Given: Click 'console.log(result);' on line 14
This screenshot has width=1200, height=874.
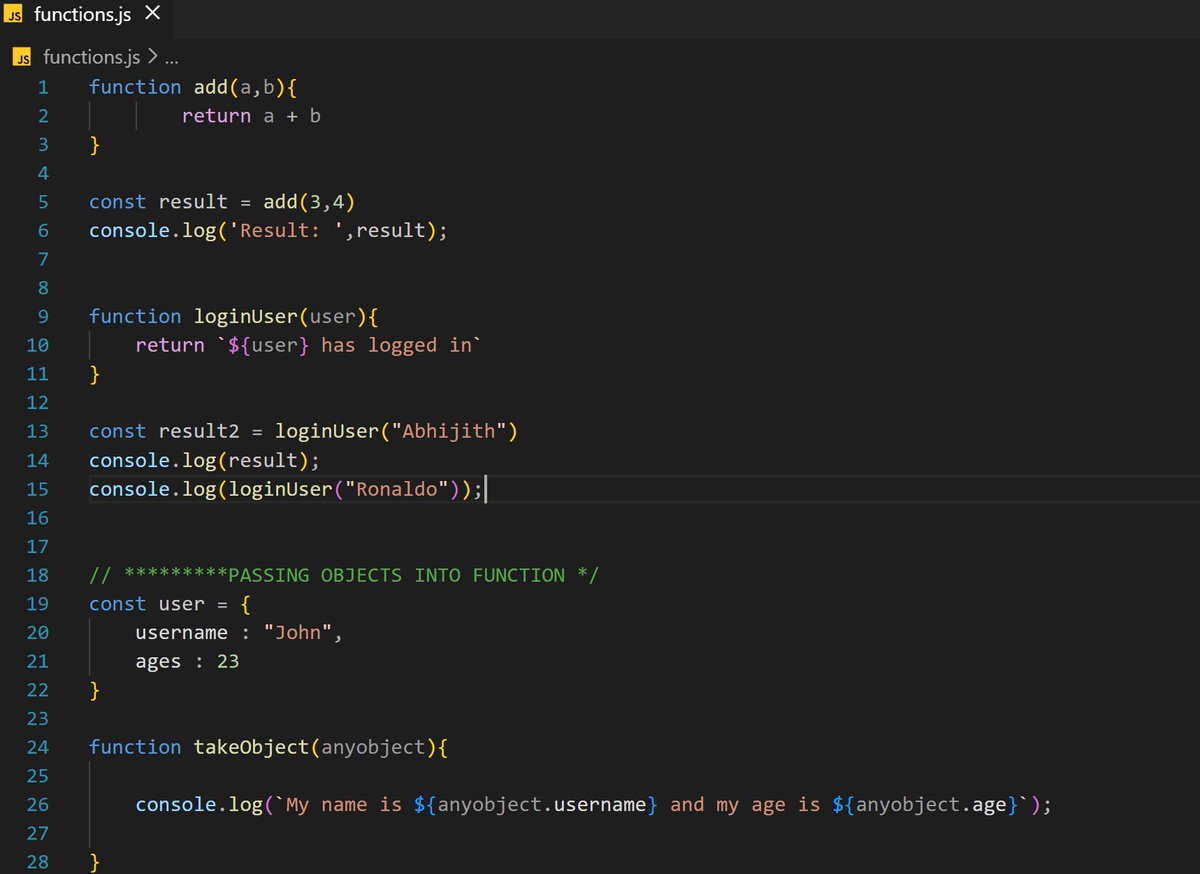Looking at the screenshot, I should coord(205,460).
